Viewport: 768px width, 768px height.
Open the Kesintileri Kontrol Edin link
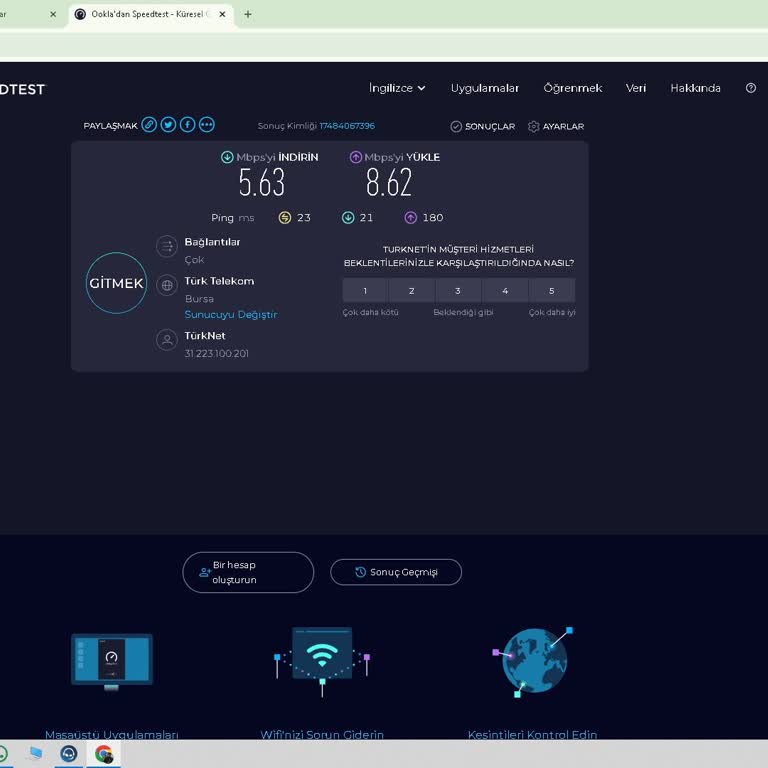pos(532,734)
